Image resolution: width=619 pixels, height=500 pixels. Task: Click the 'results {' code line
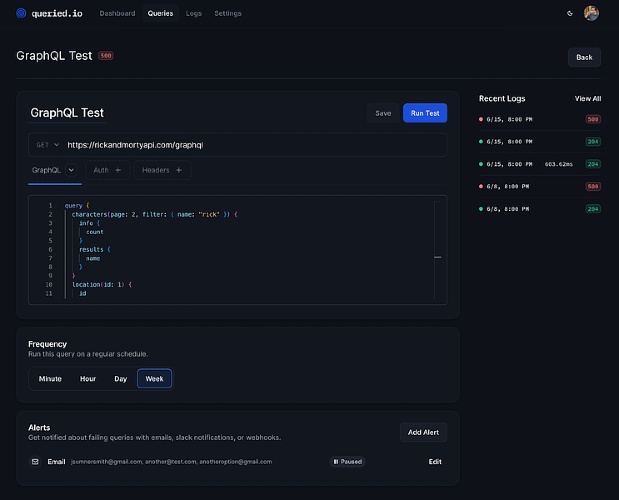pos(95,249)
